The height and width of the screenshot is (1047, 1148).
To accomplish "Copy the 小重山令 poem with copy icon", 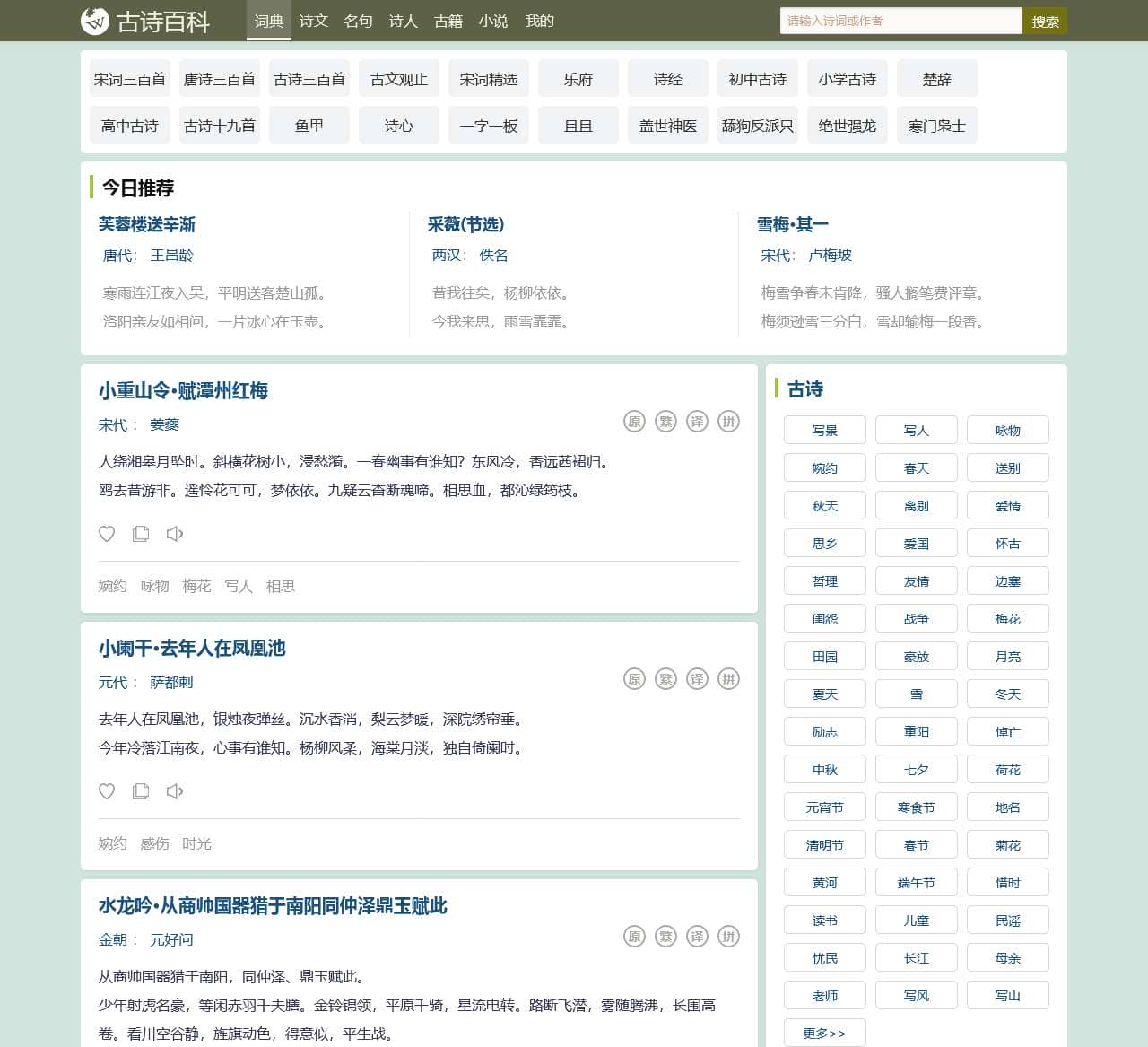I will coord(141,534).
